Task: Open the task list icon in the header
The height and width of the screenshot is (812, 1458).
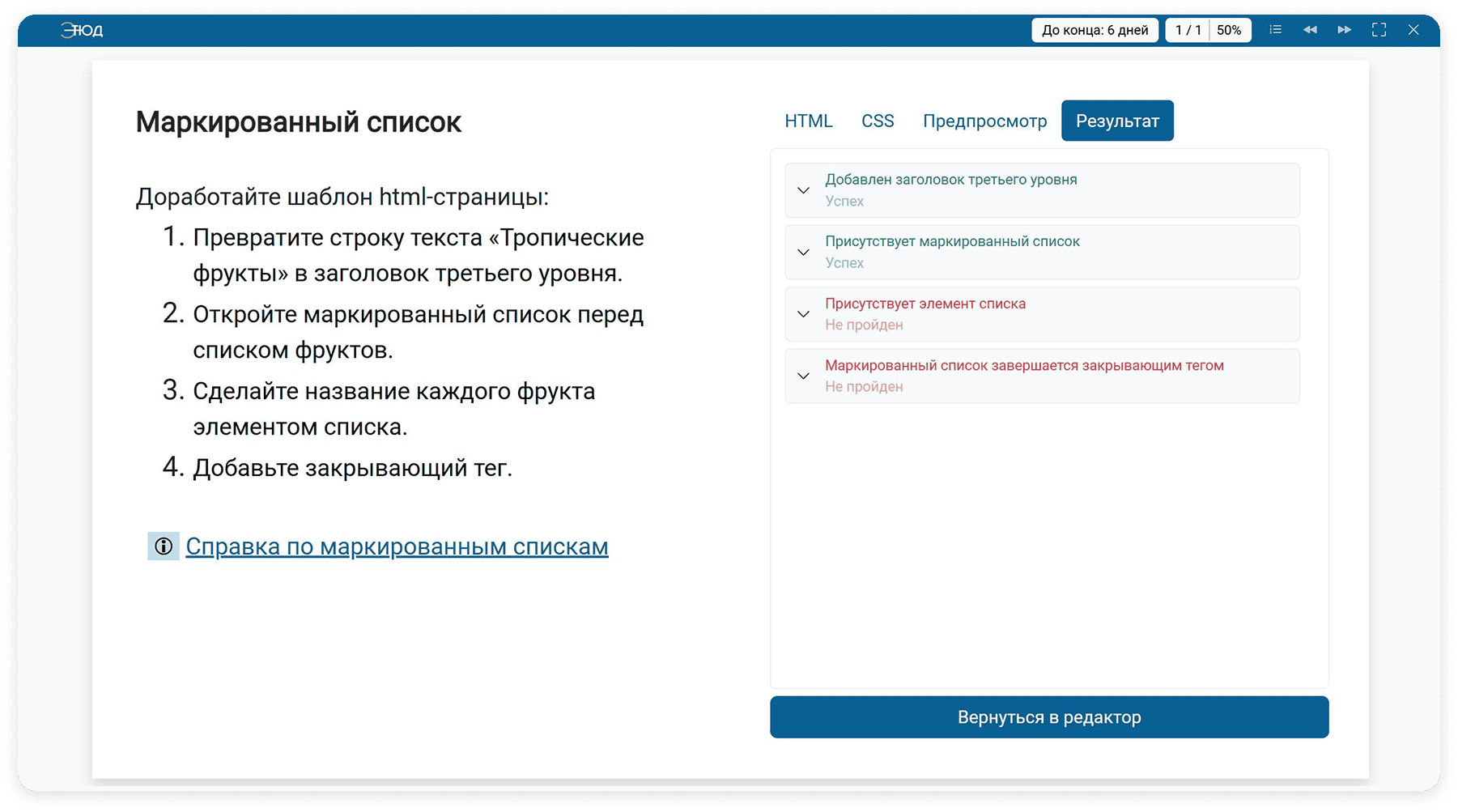Action: click(x=1275, y=30)
